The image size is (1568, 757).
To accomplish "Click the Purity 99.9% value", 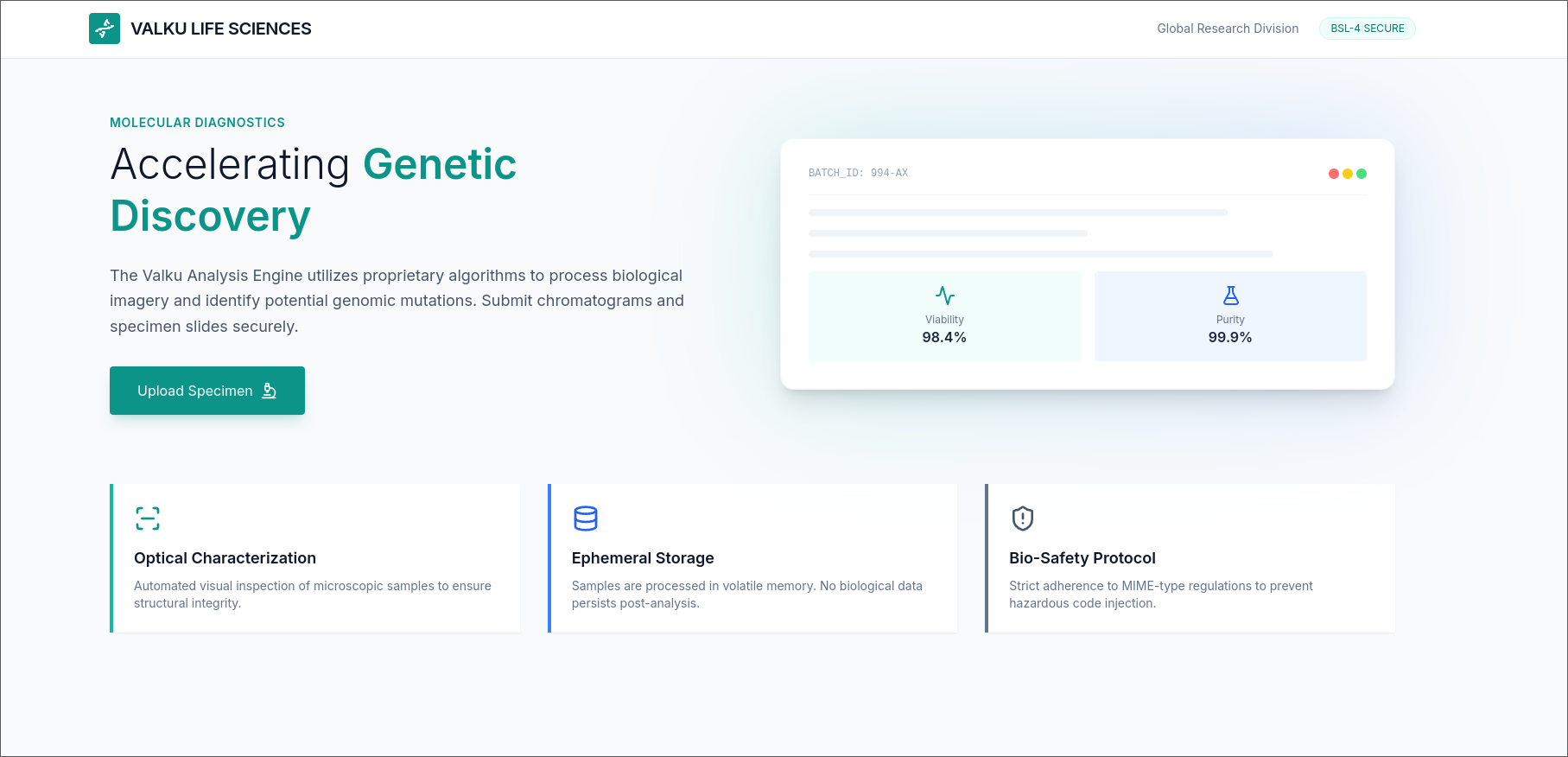I will (1230, 337).
